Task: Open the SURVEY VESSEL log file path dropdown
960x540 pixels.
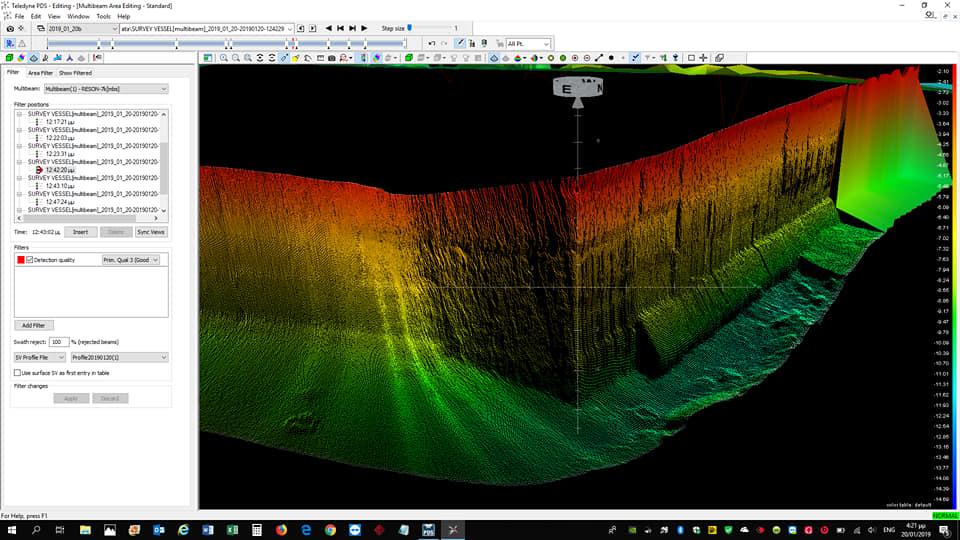Action: [206, 28]
